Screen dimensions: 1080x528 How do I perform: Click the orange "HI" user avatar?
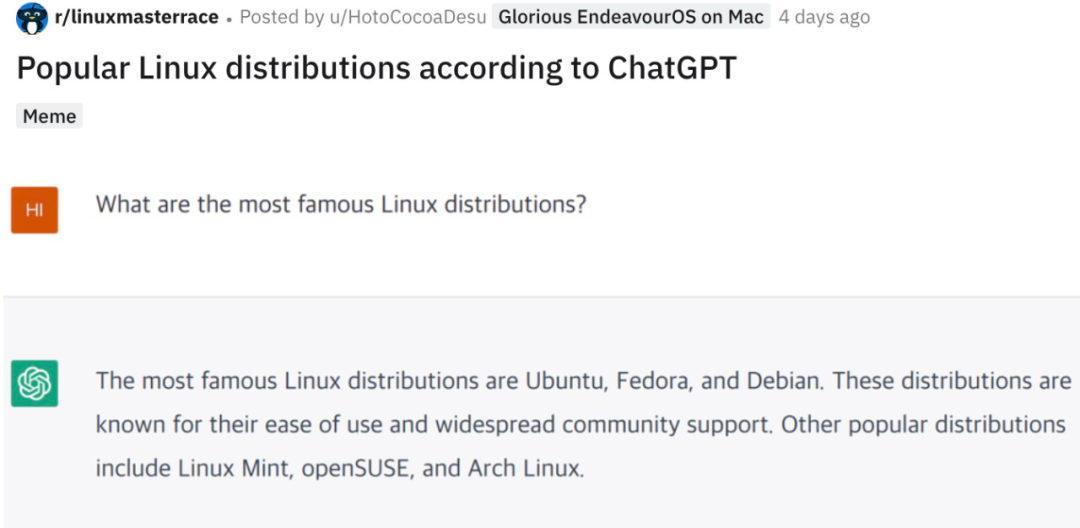click(35, 210)
